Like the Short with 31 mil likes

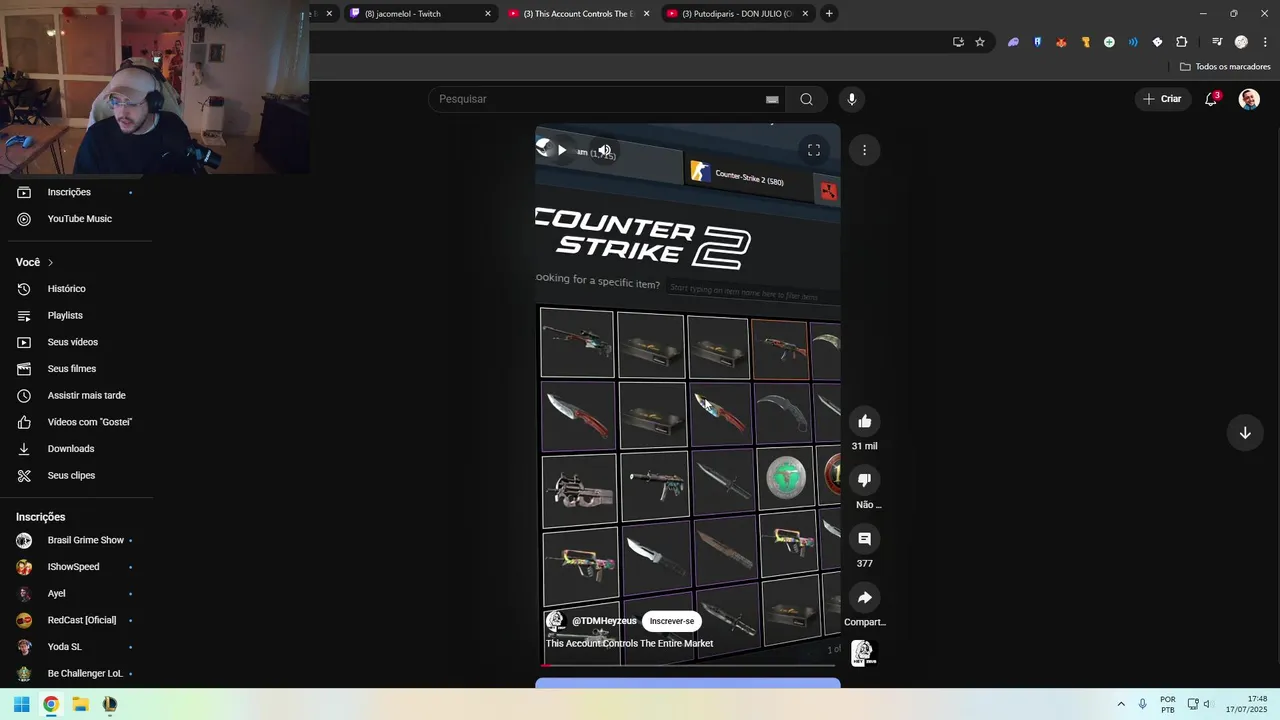[865, 421]
